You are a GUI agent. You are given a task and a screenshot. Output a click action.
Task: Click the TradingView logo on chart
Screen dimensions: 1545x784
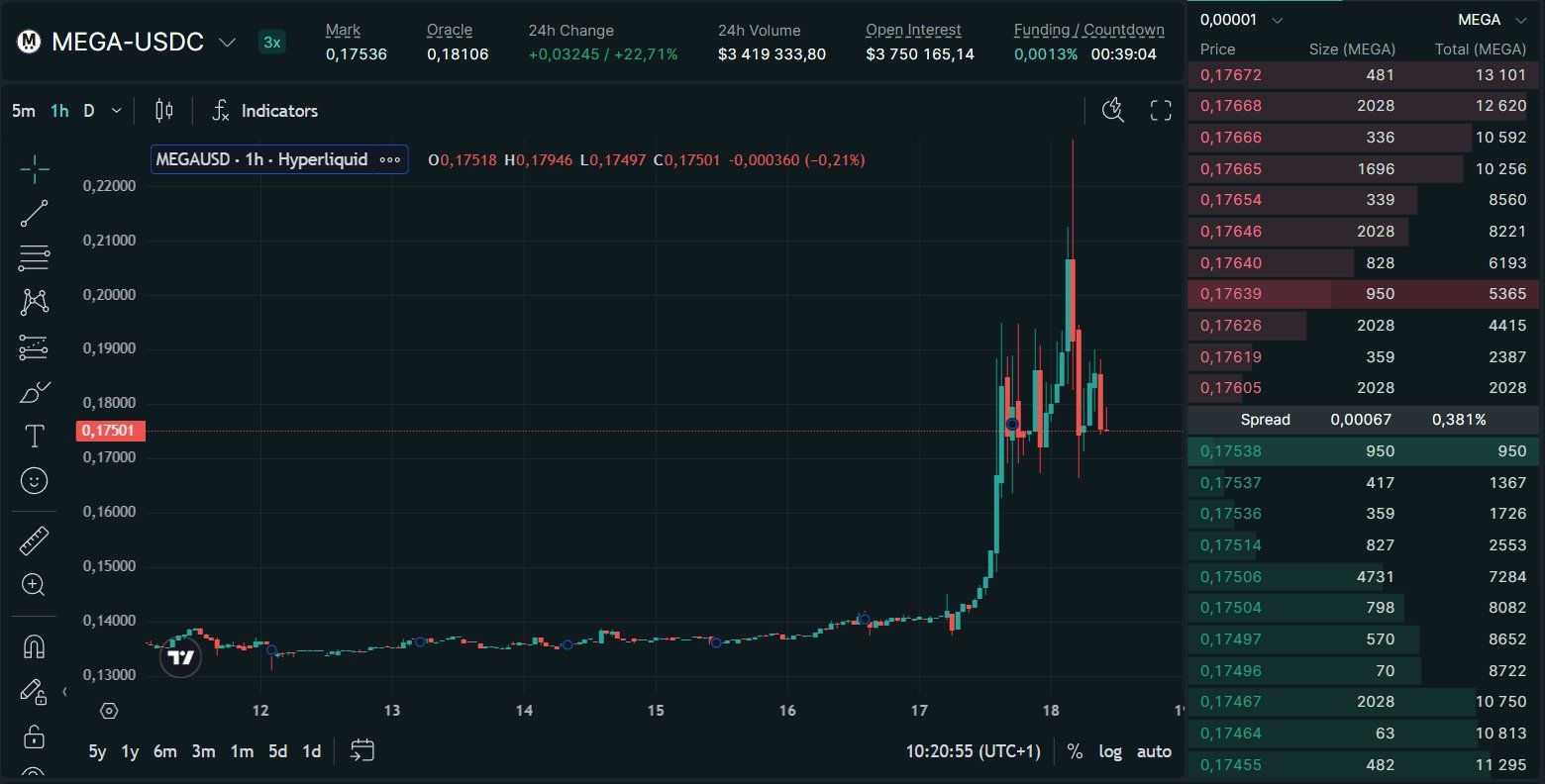[180, 657]
